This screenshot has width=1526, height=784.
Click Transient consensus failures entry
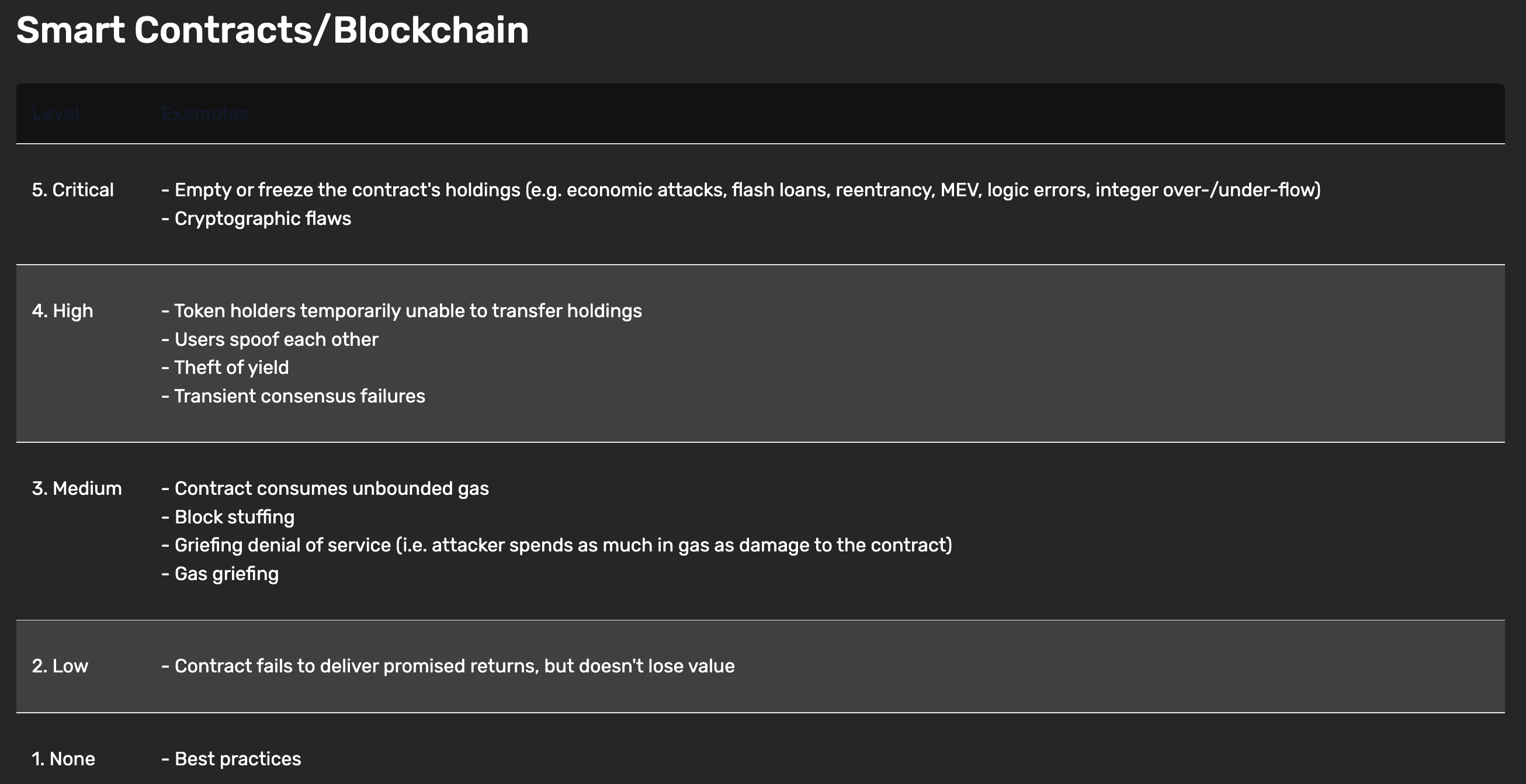tap(293, 396)
